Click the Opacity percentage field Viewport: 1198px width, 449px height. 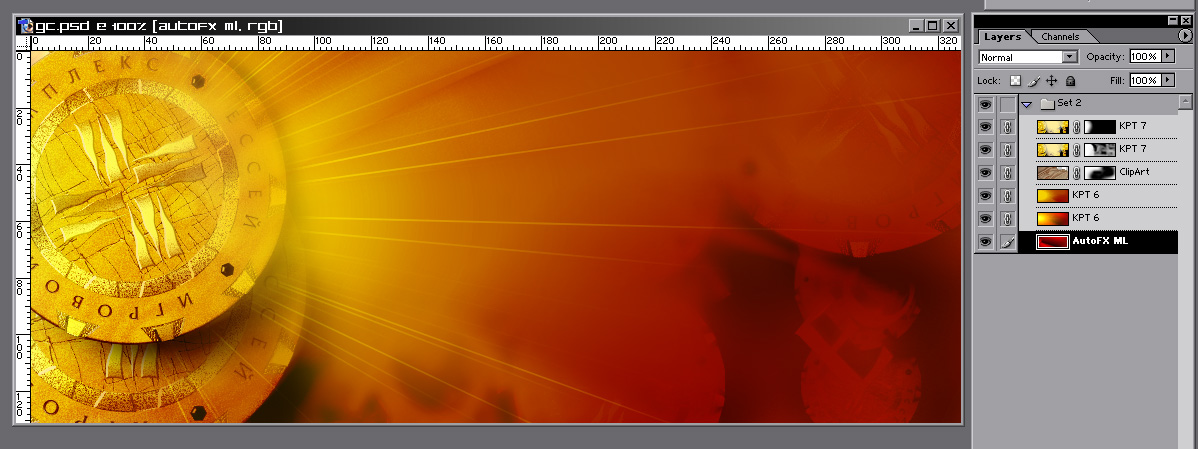point(1145,57)
